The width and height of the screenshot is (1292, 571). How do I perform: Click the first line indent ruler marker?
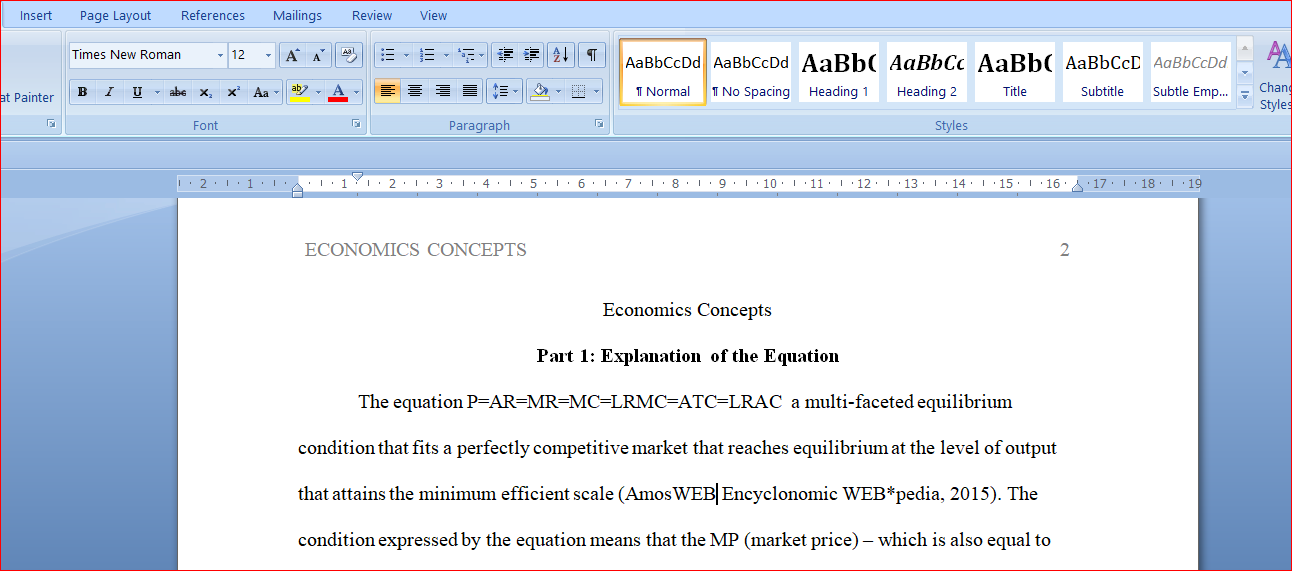pyautogui.click(x=357, y=177)
